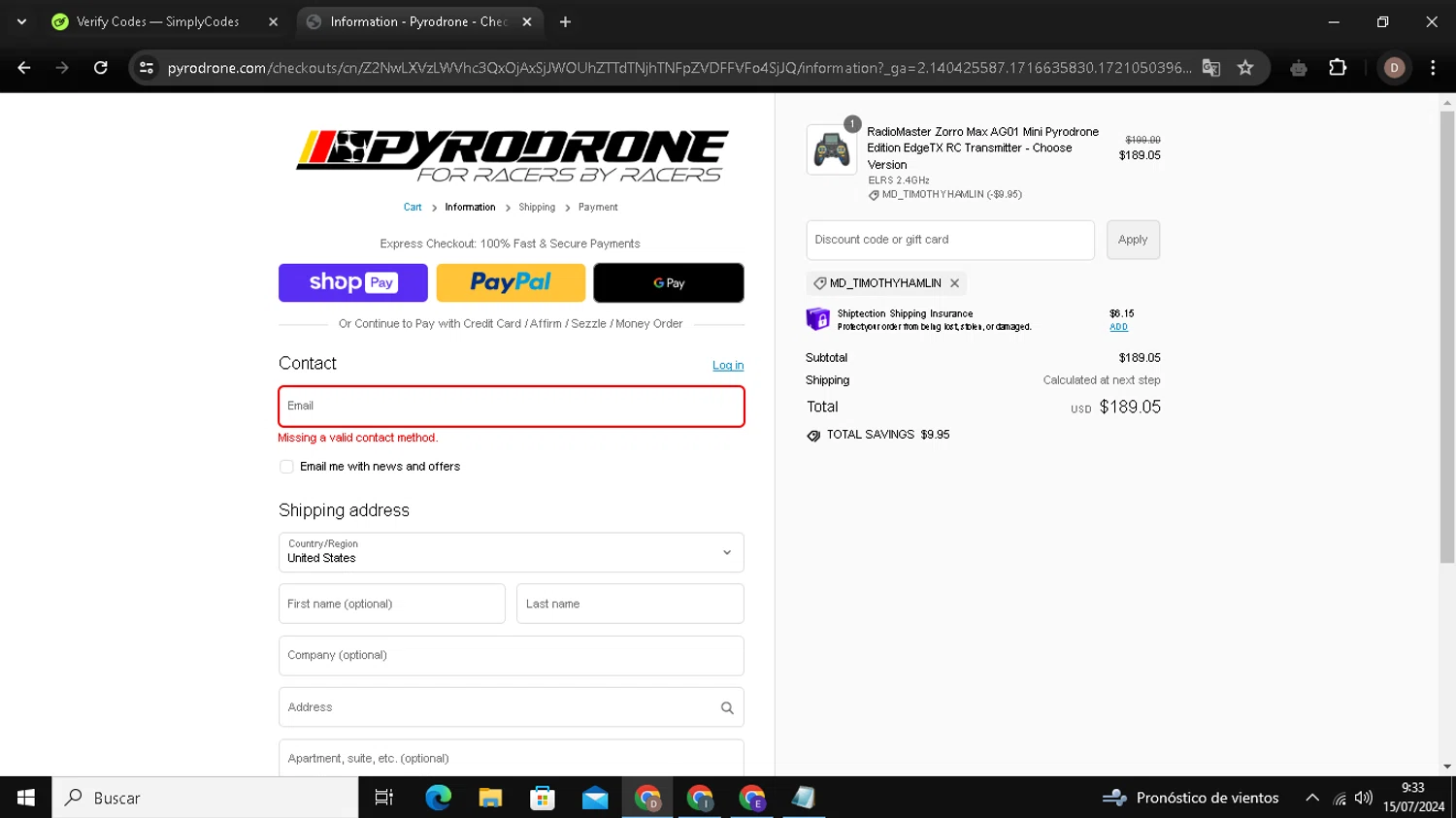Focus the Email input field
Screen dimensions: 1456x818
(512, 407)
